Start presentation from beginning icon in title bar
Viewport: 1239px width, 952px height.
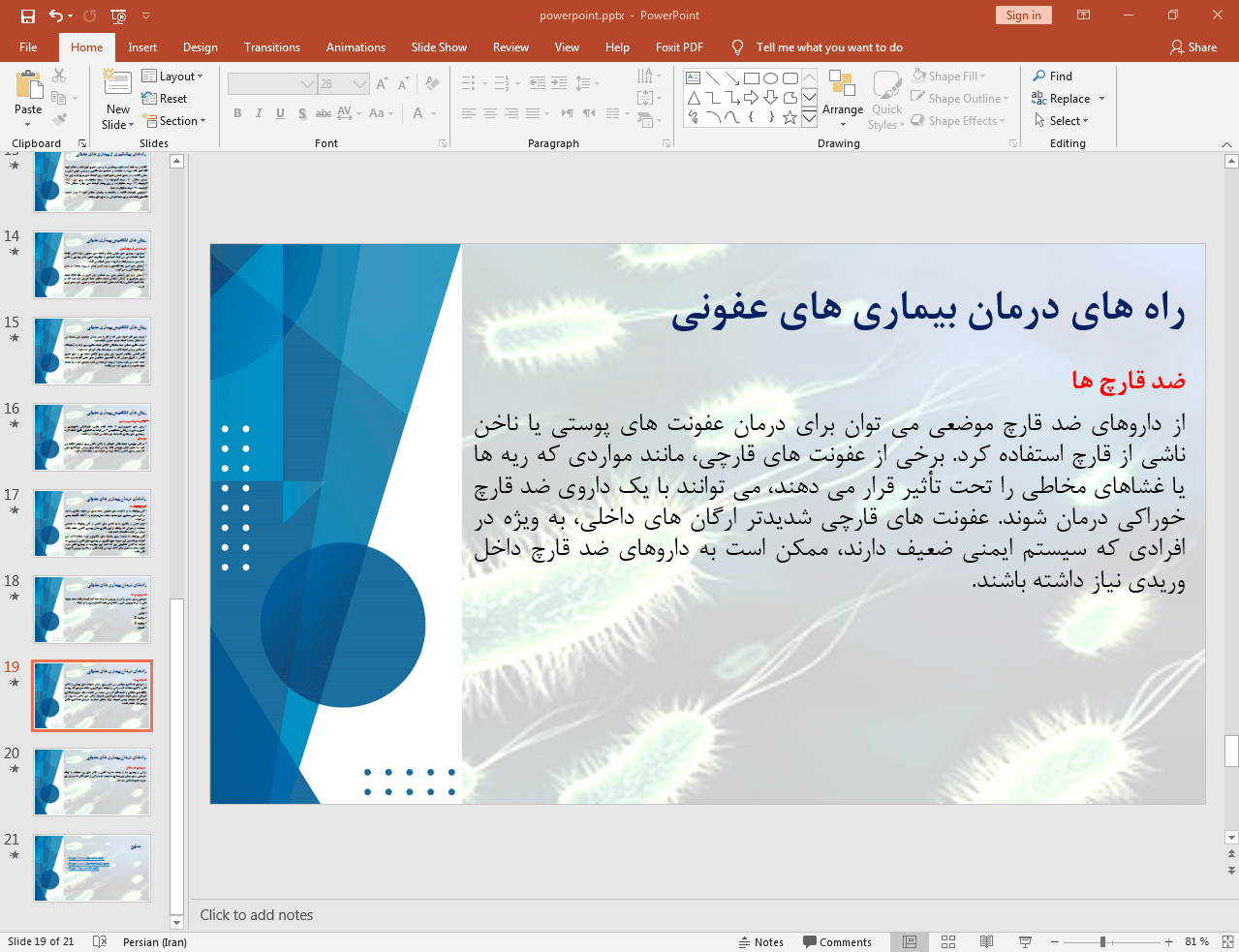tap(118, 15)
